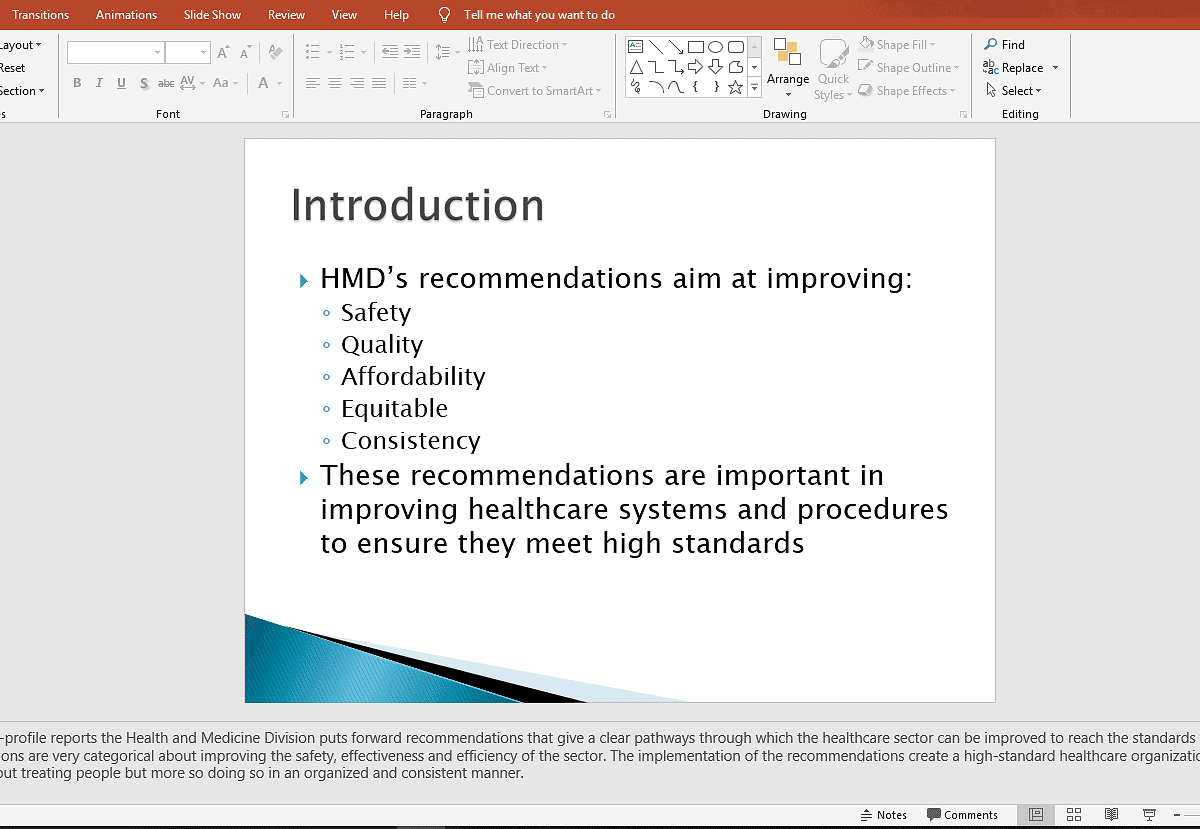Image resolution: width=1200 pixels, height=829 pixels.
Task: Choose the 5-point star shape
Action: pyautogui.click(x=736, y=87)
